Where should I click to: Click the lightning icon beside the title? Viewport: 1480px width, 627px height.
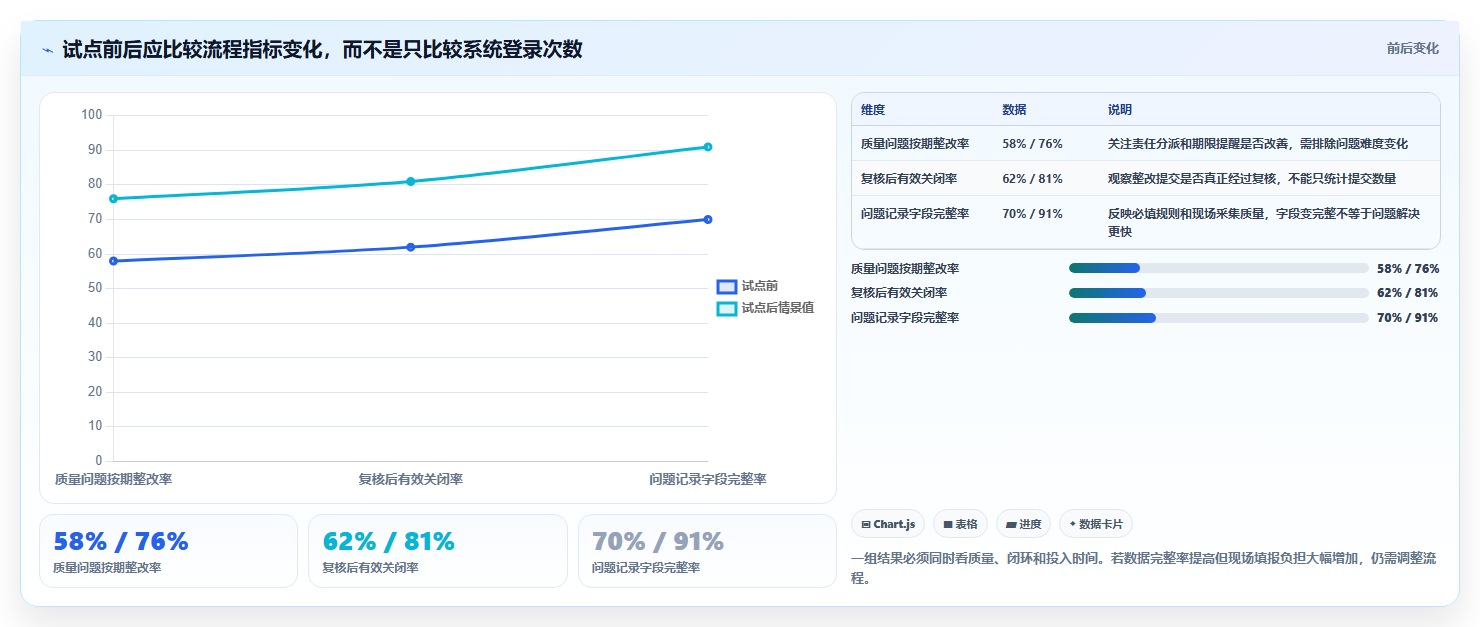[x=47, y=50]
